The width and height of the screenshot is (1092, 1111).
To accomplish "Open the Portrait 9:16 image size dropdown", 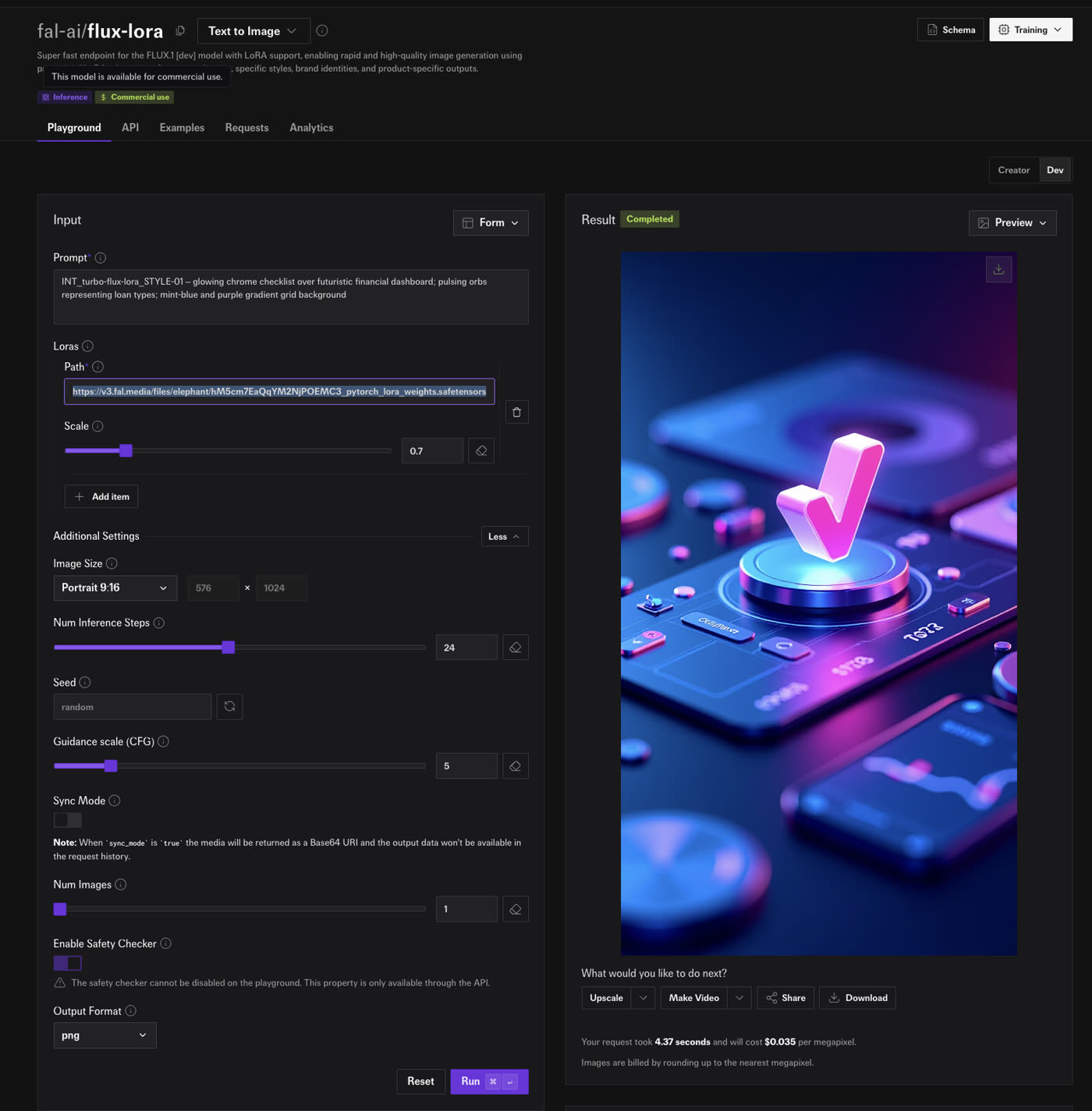I will click(115, 588).
